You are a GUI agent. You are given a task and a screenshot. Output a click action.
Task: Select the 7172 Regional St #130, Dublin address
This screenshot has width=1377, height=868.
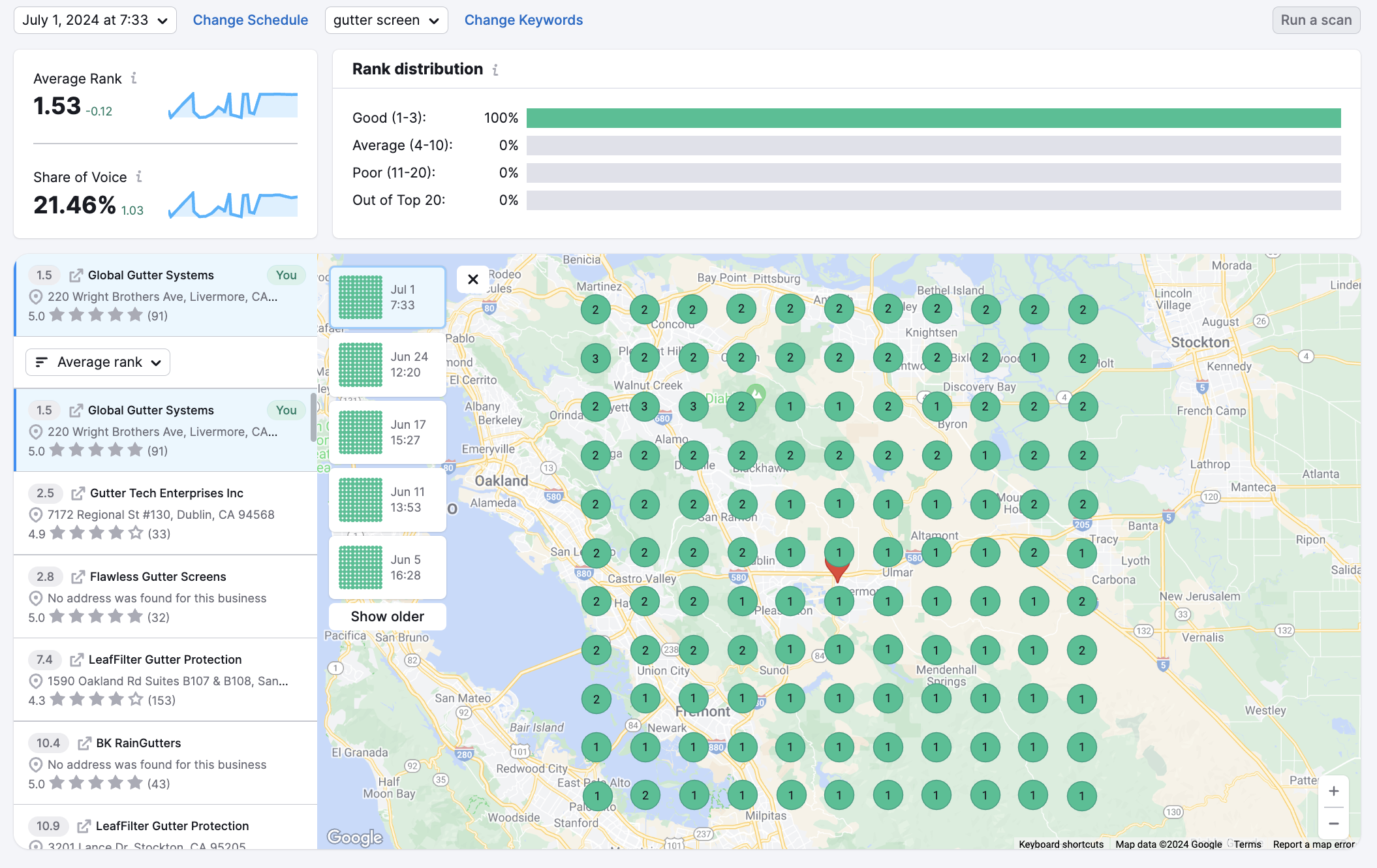click(161, 515)
